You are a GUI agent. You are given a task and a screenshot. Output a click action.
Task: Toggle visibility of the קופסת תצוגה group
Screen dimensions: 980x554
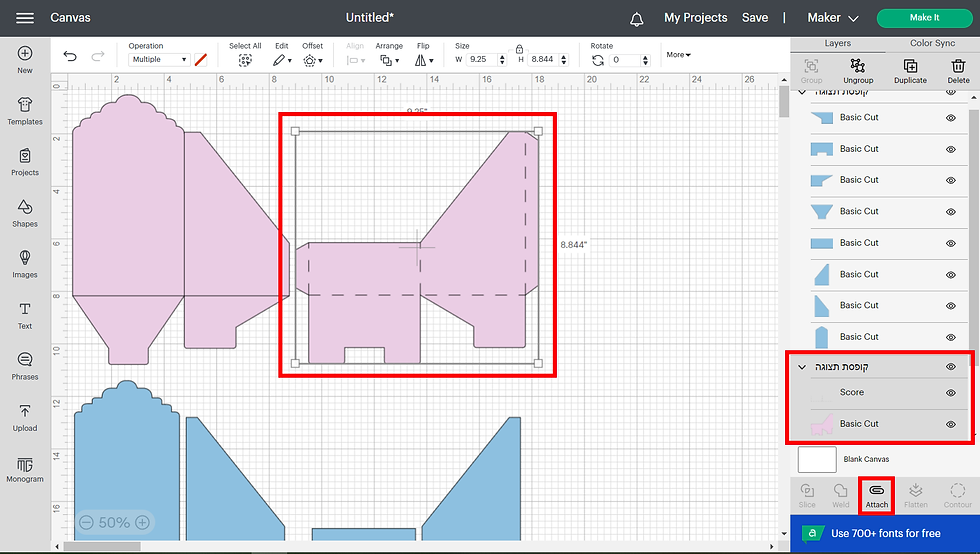tap(951, 367)
